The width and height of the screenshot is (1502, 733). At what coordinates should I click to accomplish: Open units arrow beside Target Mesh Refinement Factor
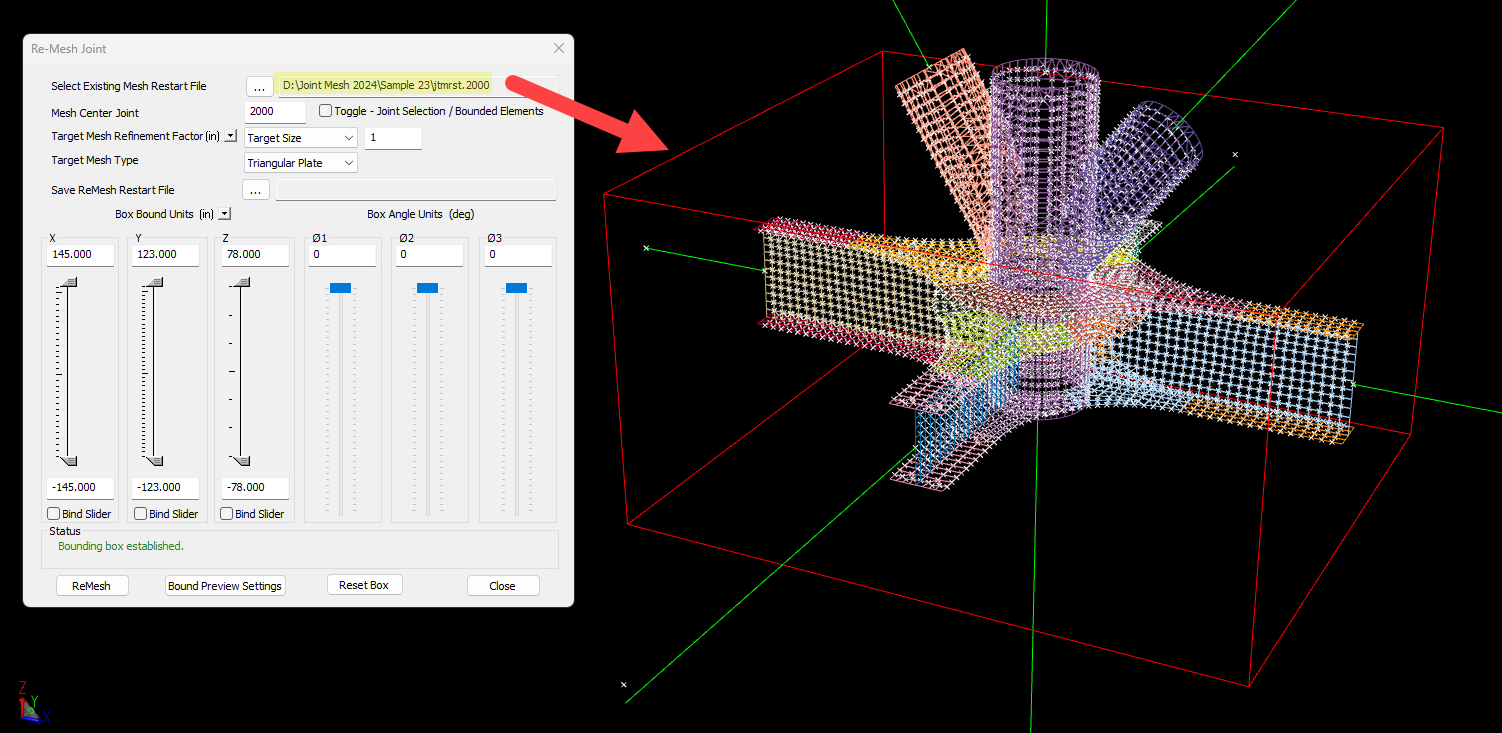tap(230, 136)
